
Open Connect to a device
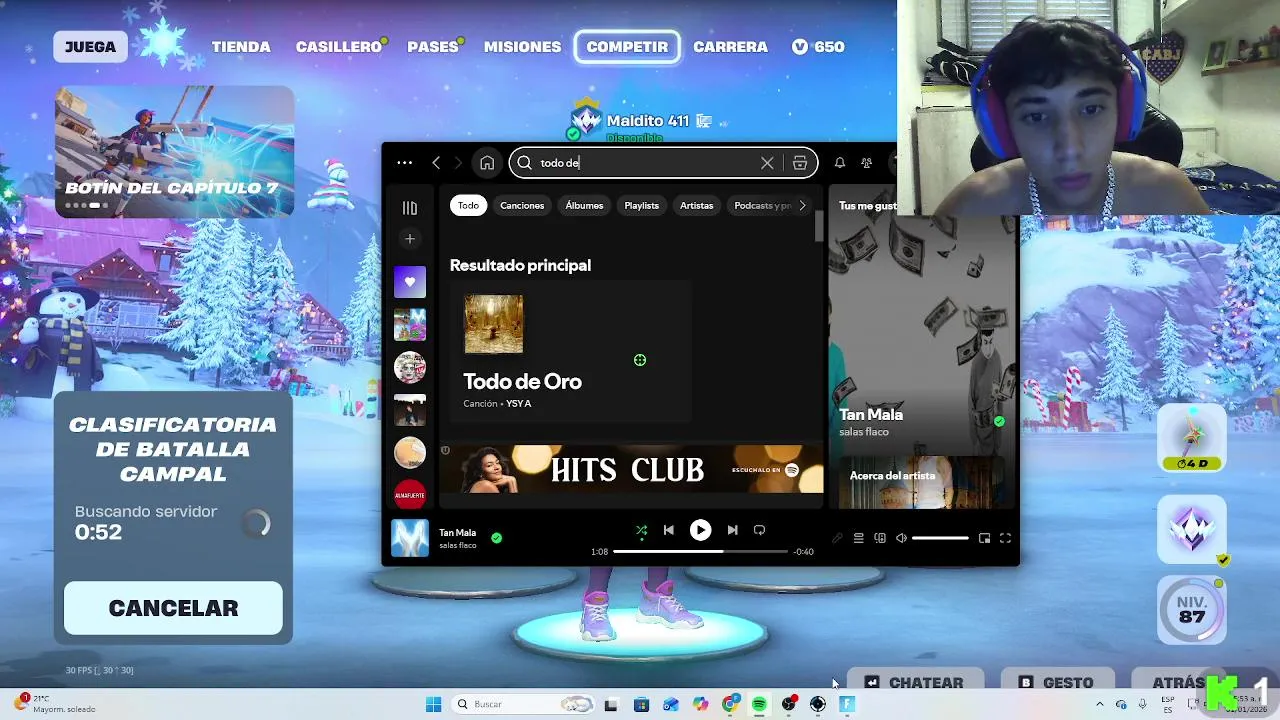pyautogui.click(x=880, y=538)
